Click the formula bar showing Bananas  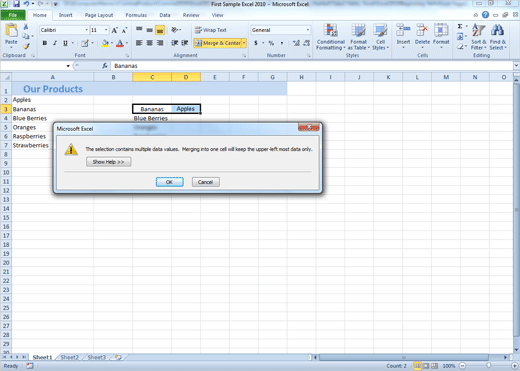312,66
